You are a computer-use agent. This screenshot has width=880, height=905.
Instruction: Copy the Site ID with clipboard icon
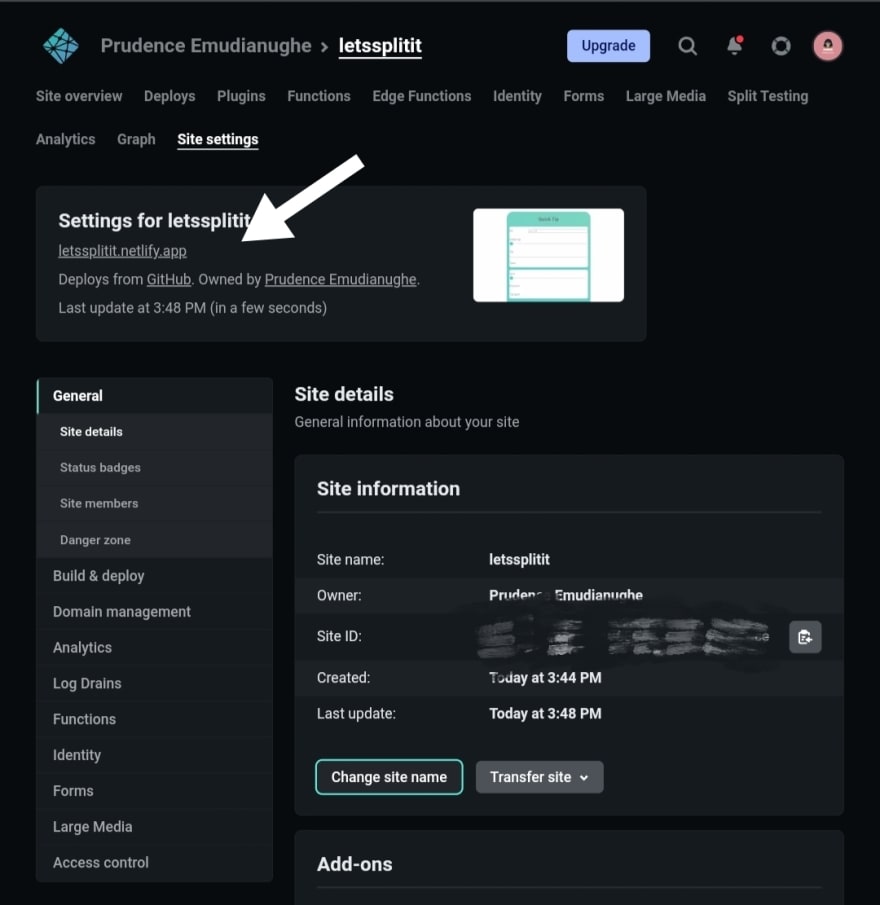click(805, 637)
